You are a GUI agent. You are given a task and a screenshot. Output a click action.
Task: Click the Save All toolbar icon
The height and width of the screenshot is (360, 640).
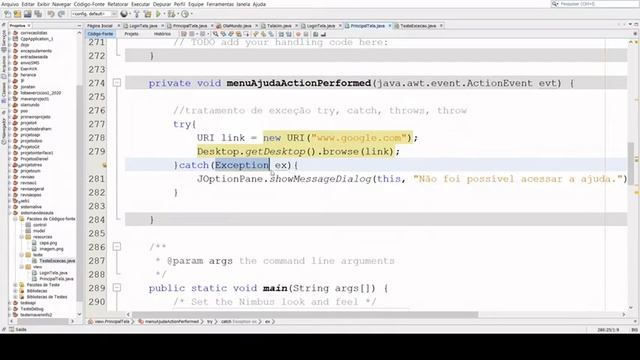point(38,14)
